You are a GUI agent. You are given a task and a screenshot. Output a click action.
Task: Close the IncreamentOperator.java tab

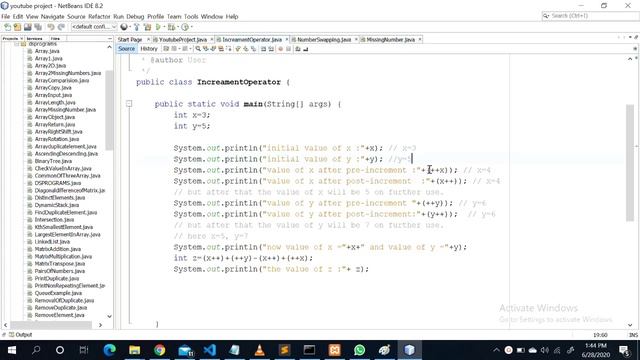(x=287, y=40)
